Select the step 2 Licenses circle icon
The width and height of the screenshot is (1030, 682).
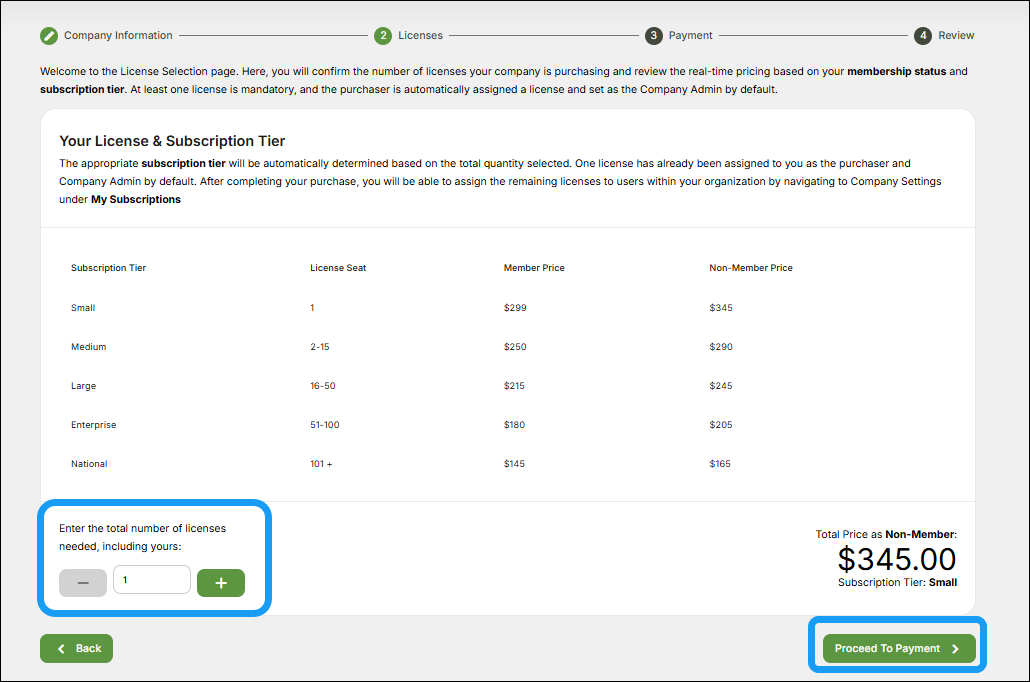click(383, 35)
